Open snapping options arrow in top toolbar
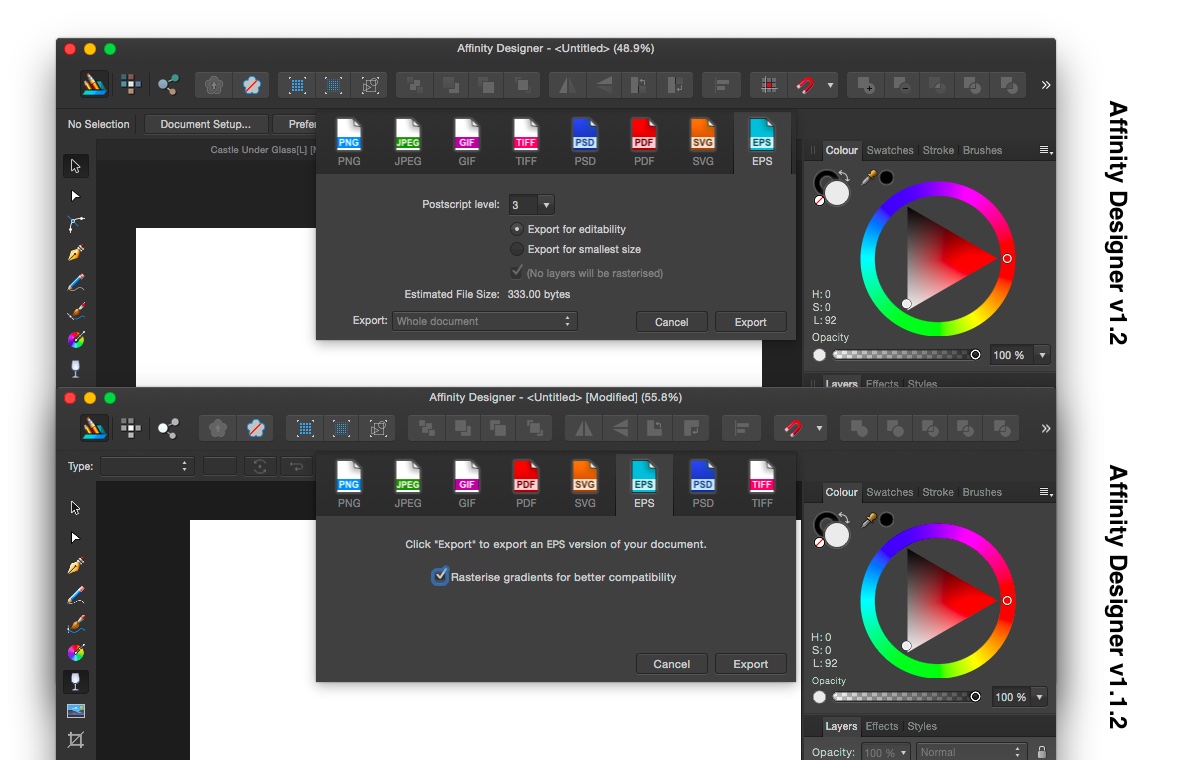 [x=830, y=85]
